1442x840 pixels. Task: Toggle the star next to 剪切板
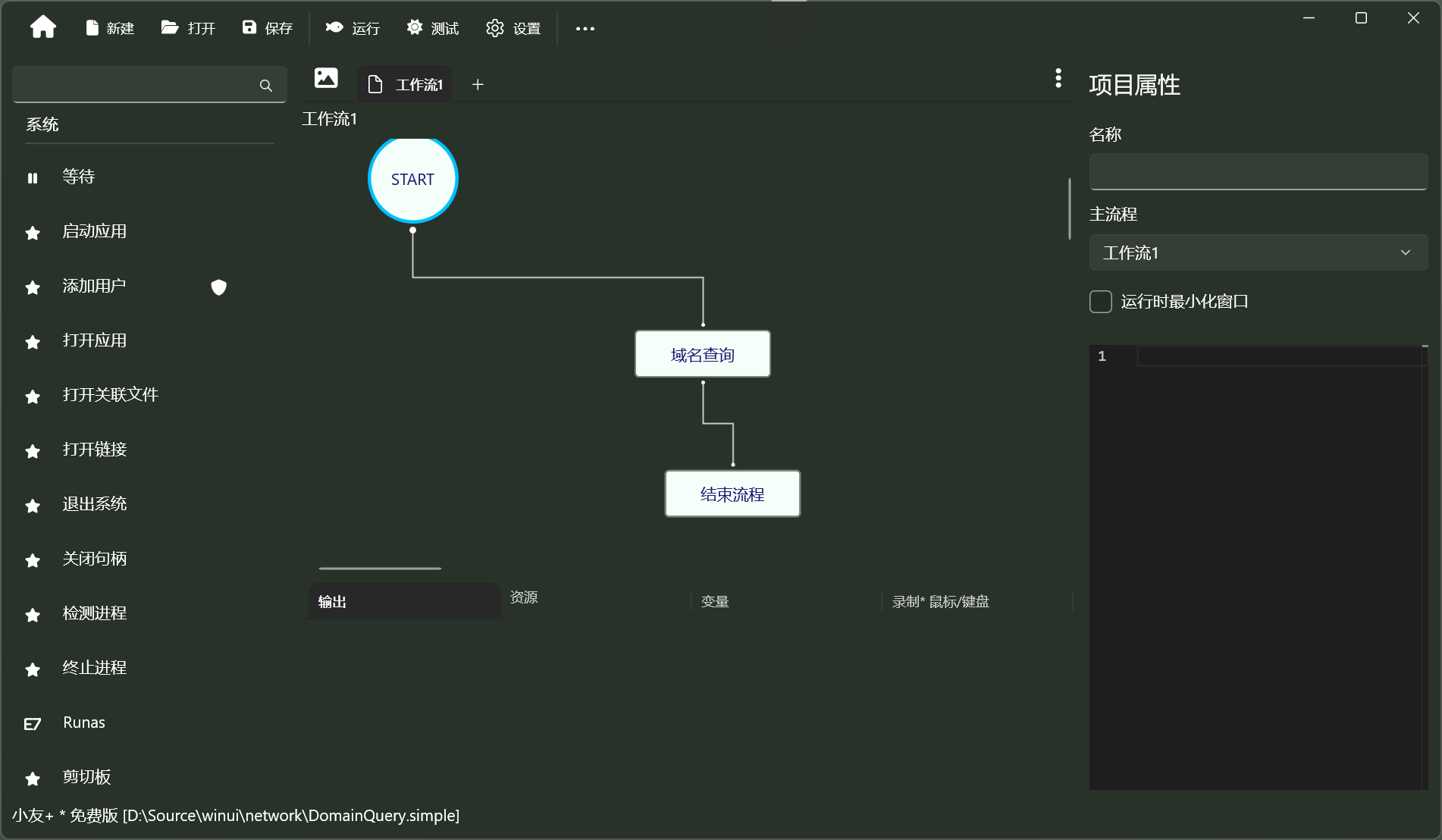tap(32, 779)
